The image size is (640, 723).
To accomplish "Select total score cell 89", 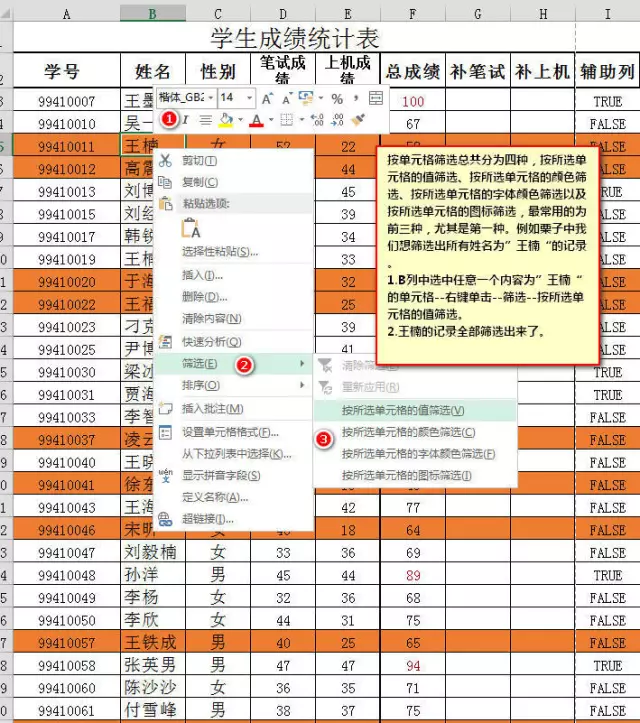I will pos(413,575).
